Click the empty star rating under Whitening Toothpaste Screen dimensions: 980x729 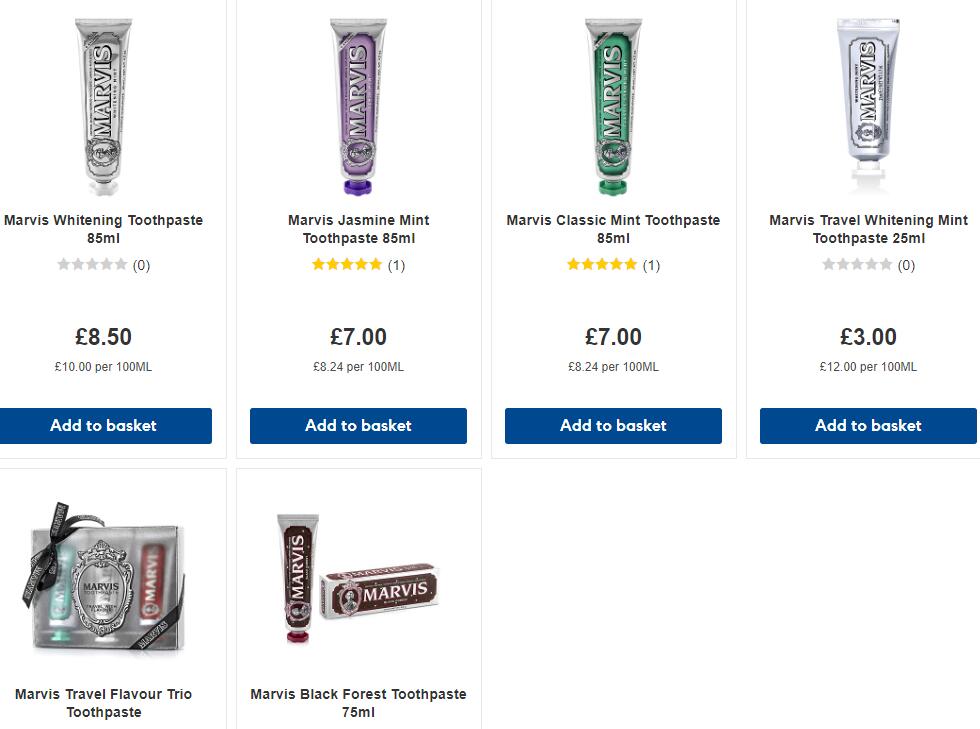(x=92, y=265)
